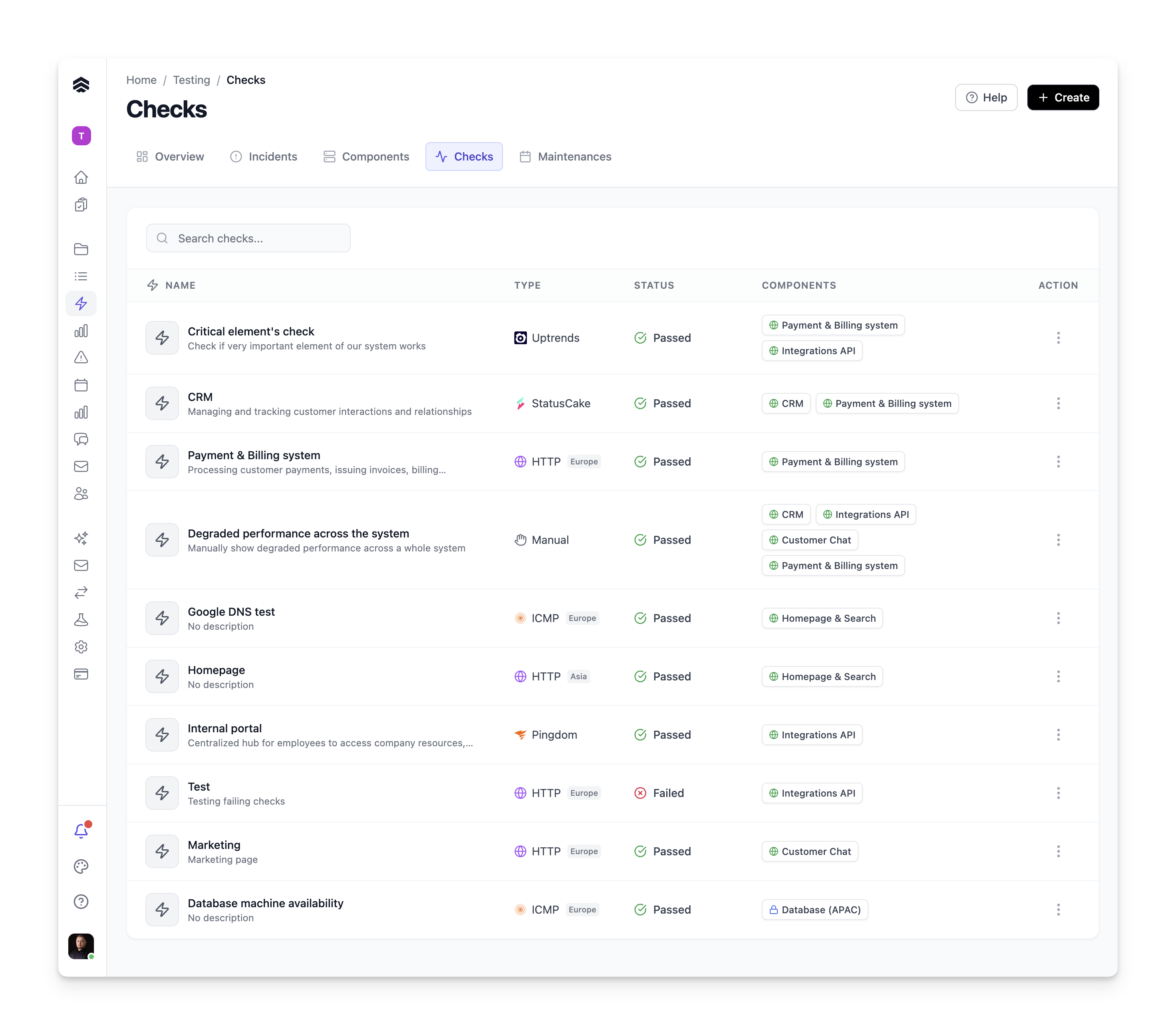Click the search checks input field
Viewport: 1176px width, 1035px height.
pos(248,238)
